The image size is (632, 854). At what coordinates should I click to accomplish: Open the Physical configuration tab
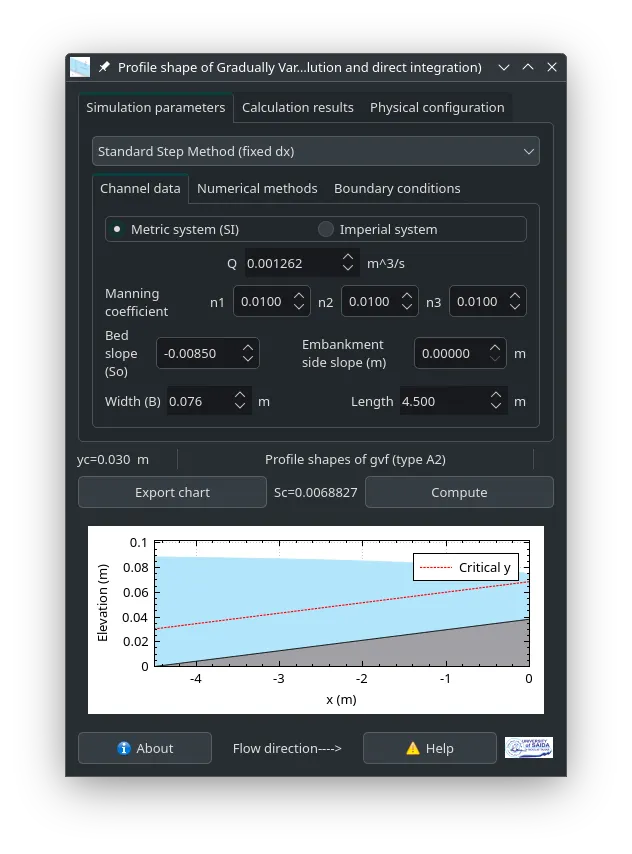(x=437, y=108)
